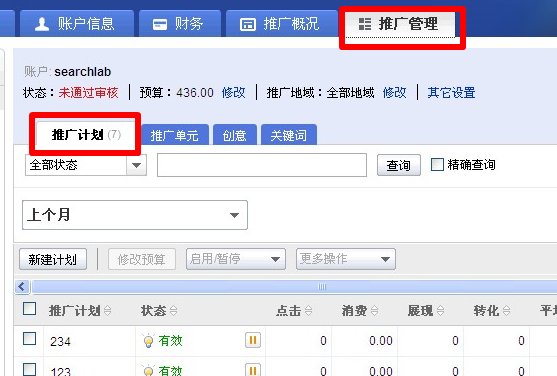
Task: Tick the checkbox for plan 234
Action: pyautogui.click(x=29, y=338)
